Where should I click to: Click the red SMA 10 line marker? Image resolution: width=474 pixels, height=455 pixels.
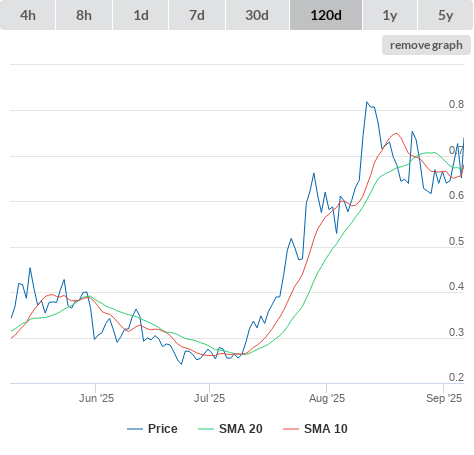(x=291, y=429)
